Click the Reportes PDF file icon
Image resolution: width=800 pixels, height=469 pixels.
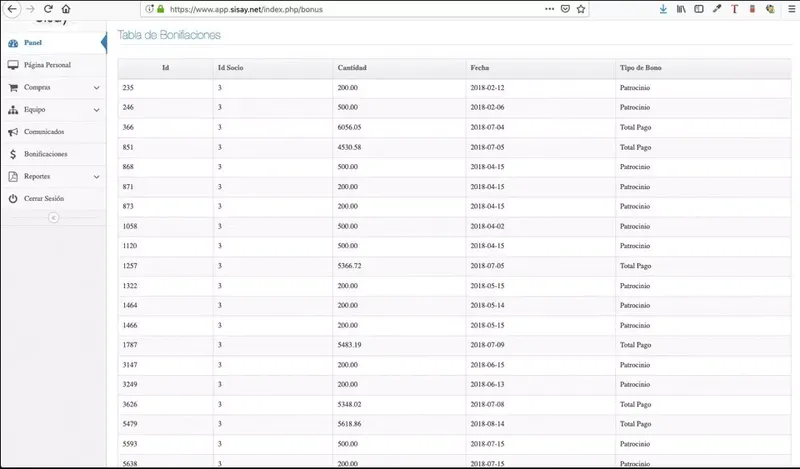click(x=13, y=177)
